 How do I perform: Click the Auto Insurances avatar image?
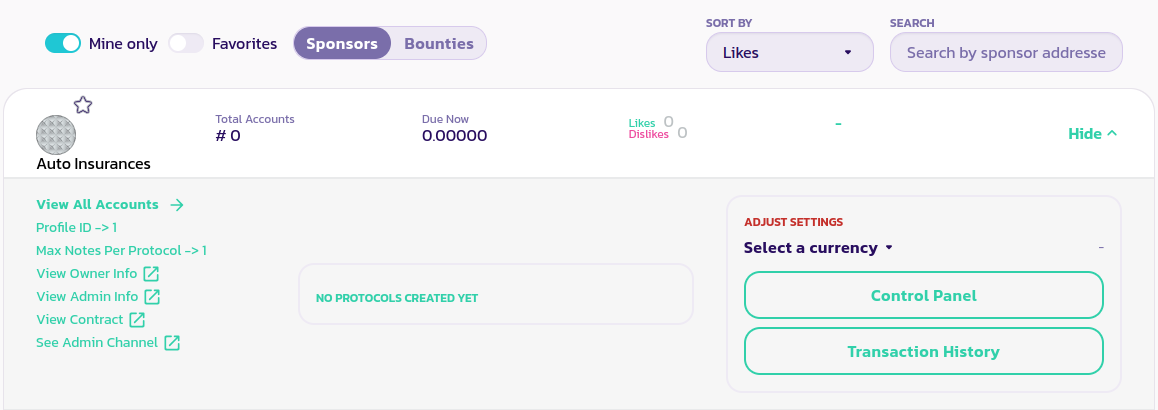[56, 135]
